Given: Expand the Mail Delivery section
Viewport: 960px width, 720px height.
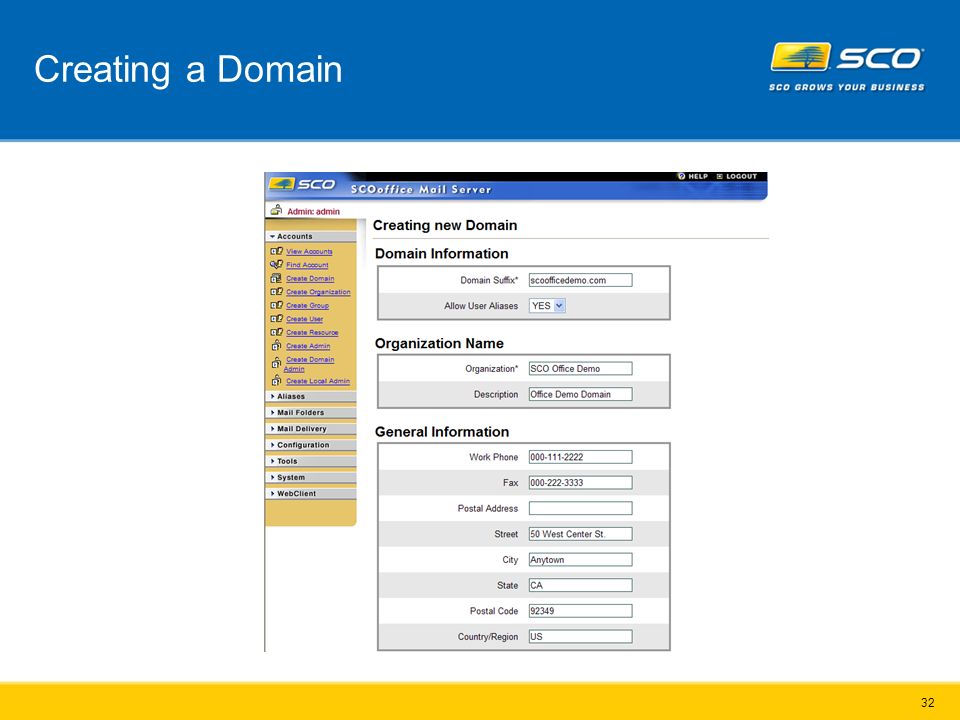Looking at the screenshot, I should 310,429.
